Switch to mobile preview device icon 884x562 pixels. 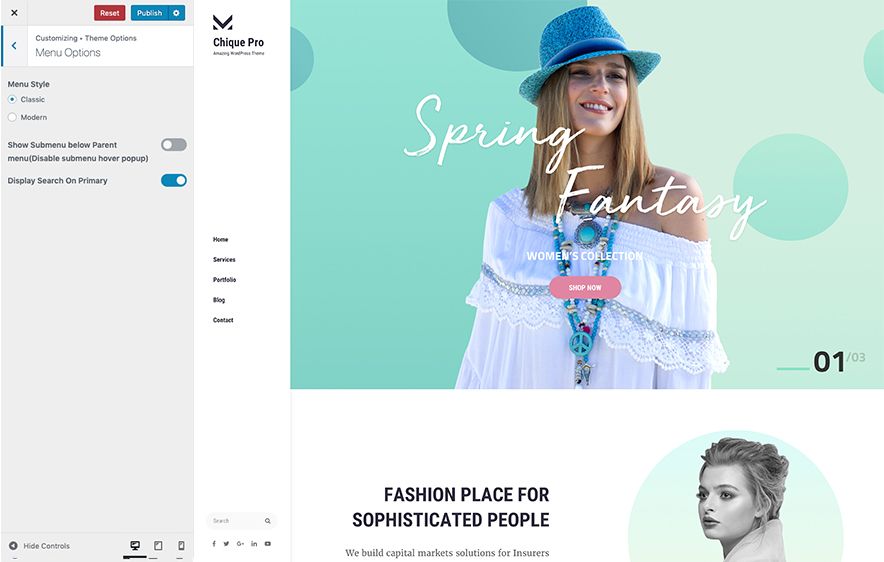coord(181,546)
